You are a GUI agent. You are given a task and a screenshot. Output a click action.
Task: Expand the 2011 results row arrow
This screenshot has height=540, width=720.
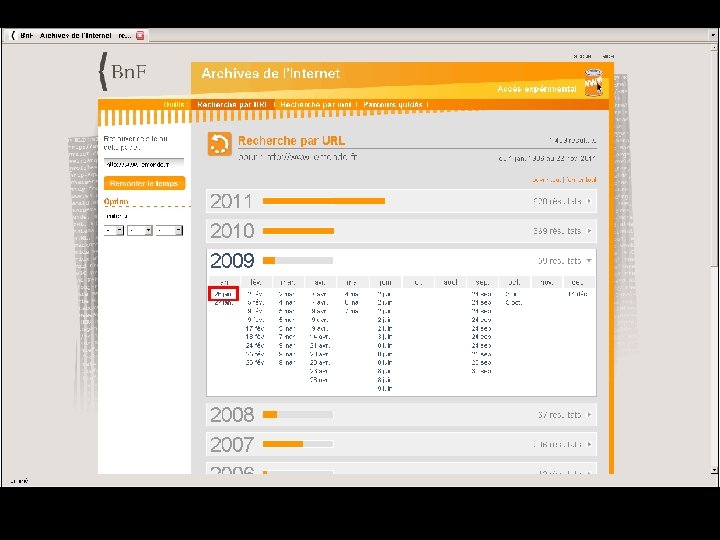[x=589, y=201]
